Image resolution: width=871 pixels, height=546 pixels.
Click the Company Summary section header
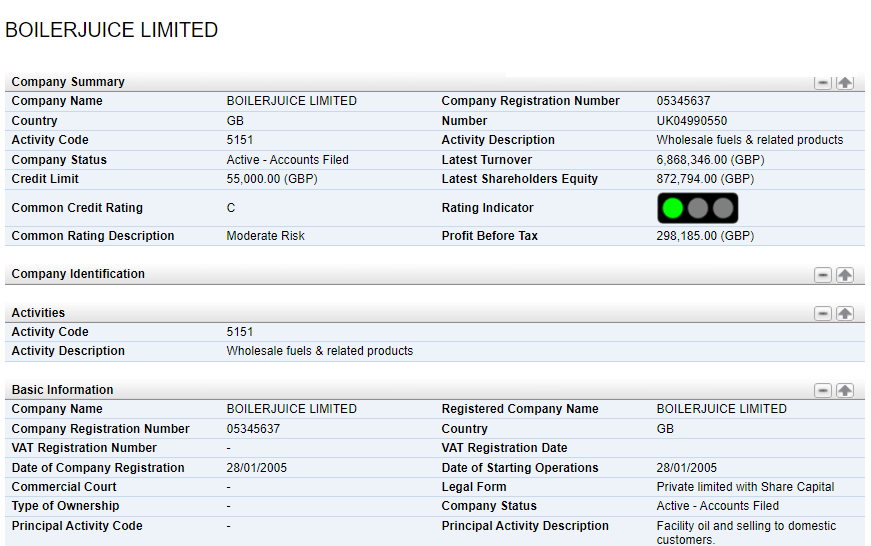point(435,82)
